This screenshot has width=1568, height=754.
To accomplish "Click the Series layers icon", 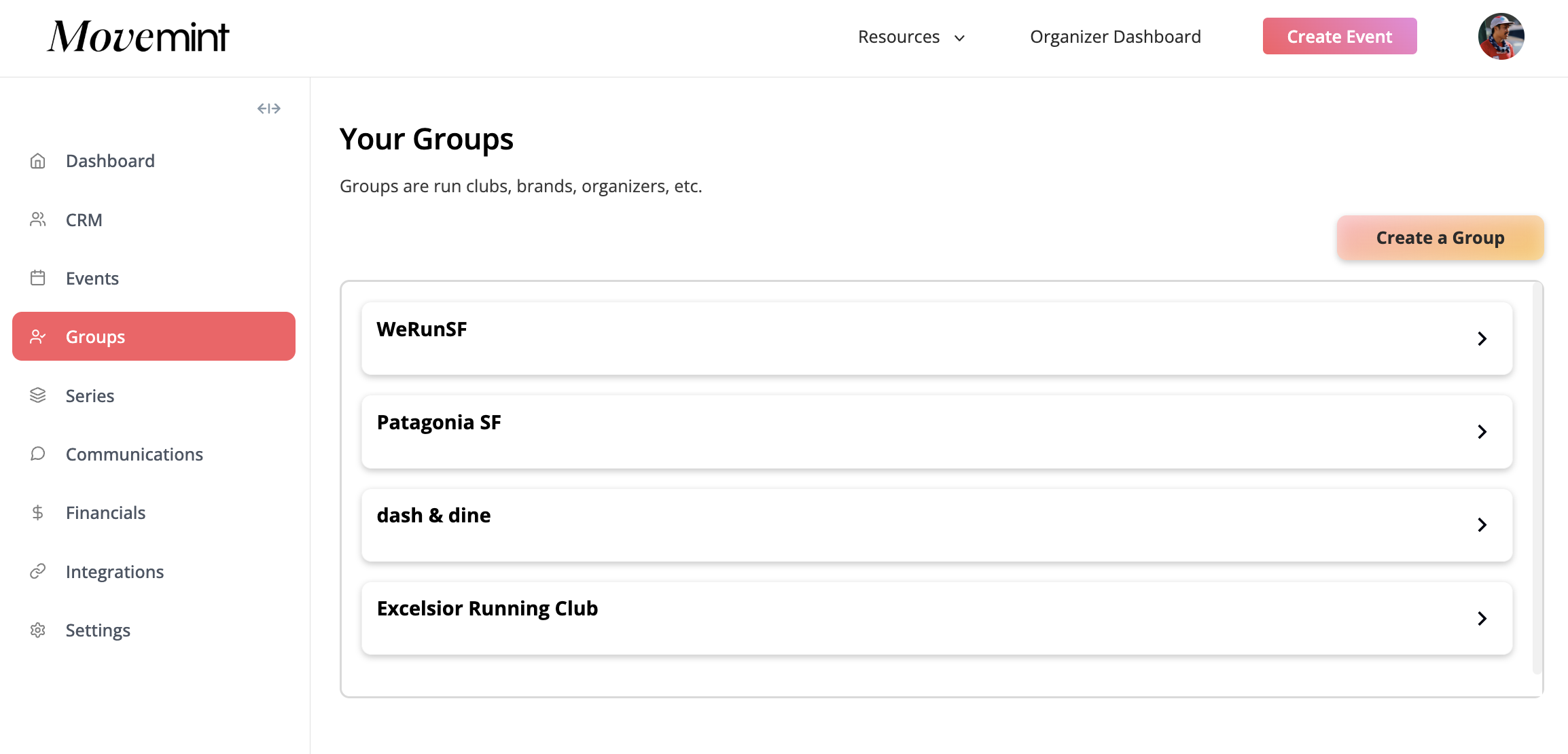I will (38, 395).
